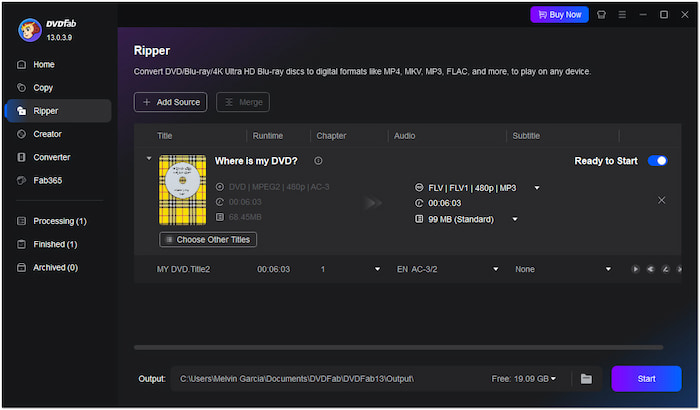Click the Add Source button

pyautogui.click(x=171, y=102)
